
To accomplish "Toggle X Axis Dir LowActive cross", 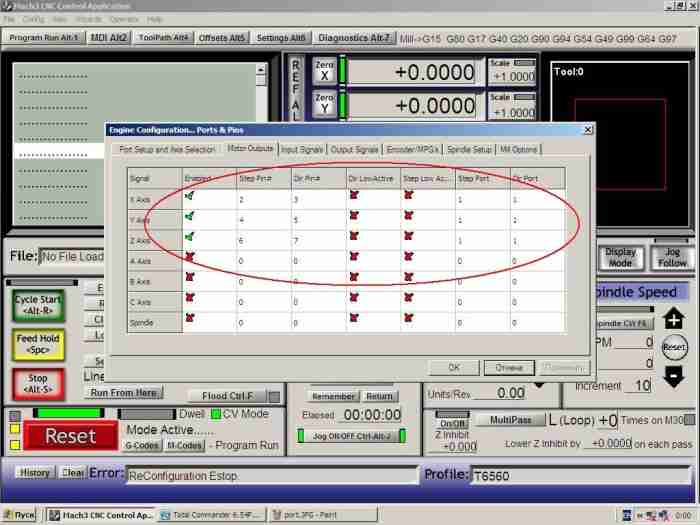I will (354, 195).
